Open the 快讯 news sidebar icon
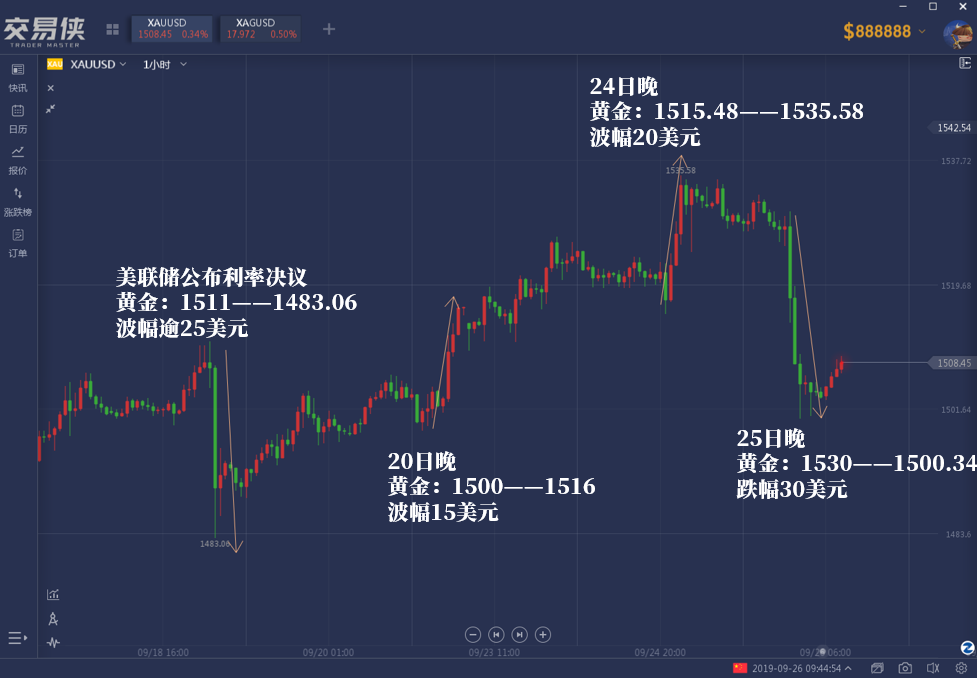The height and width of the screenshot is (678, 977). point(17,77)
